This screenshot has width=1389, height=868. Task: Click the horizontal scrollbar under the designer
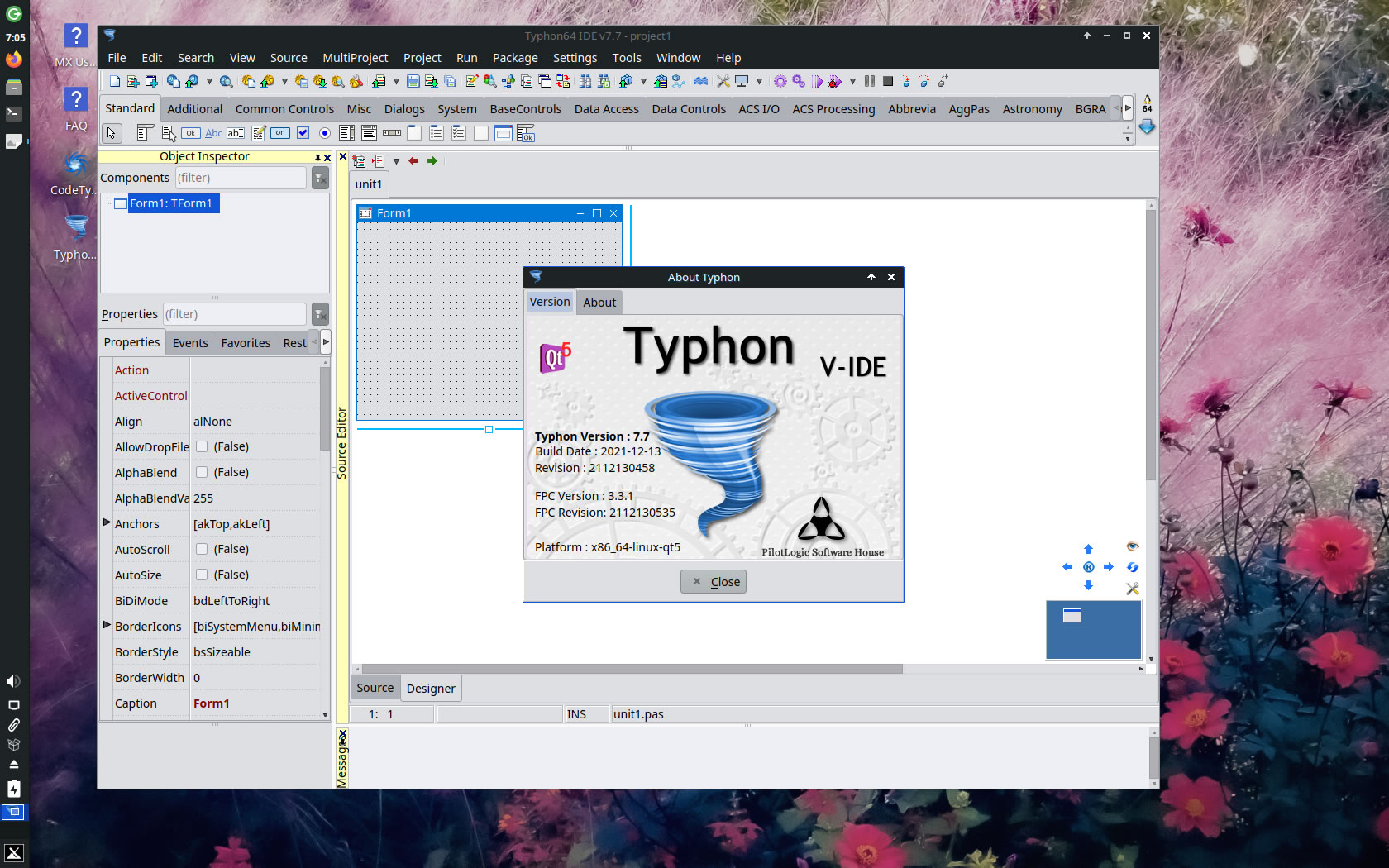coord(632,669)
